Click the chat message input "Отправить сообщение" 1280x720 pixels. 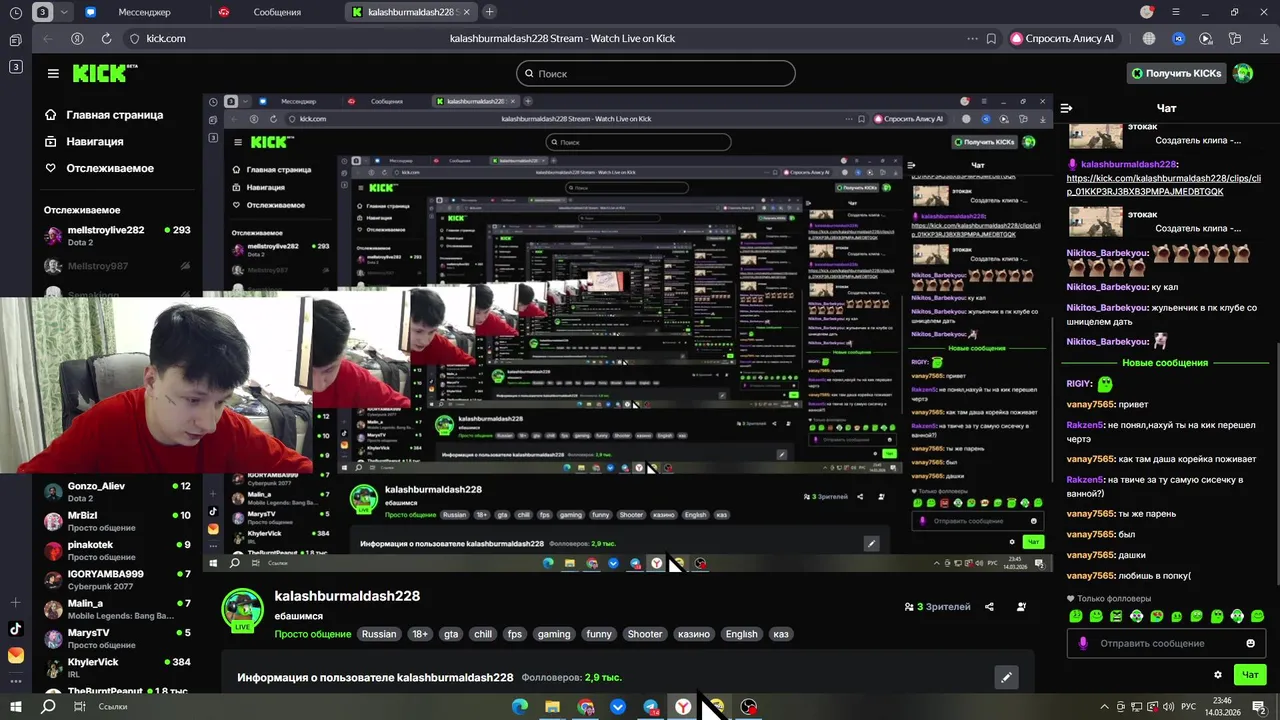pyautogui.click(x=1165, y=643)
